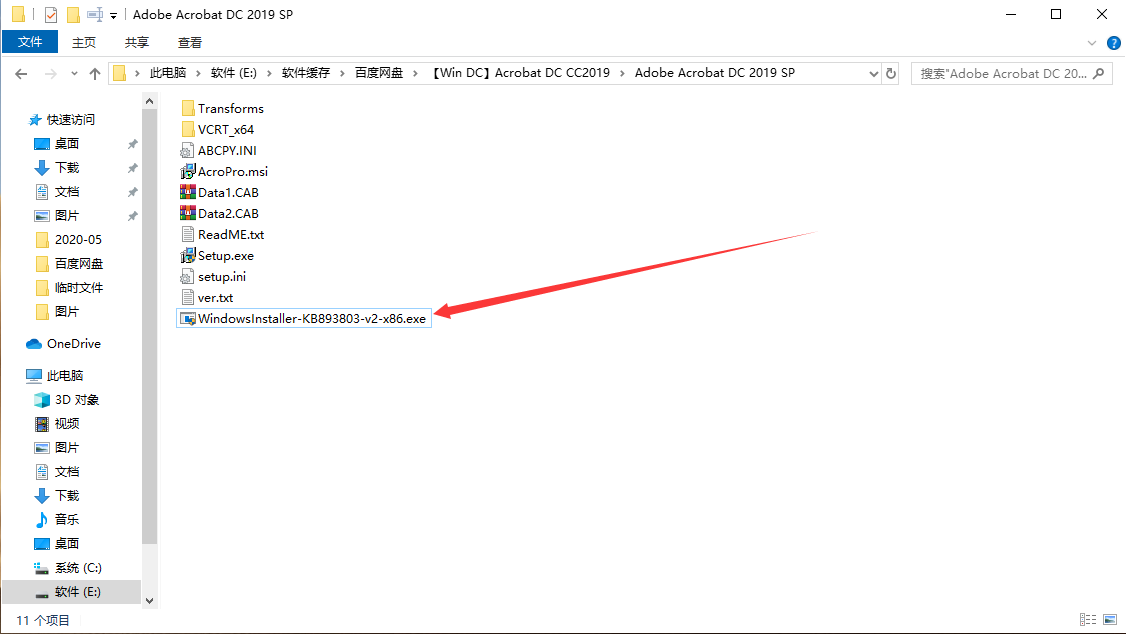This screenshot has height=634, width=1126.
Task: Click sidebar scrollbar down arrow
Action: pos(149,601)
